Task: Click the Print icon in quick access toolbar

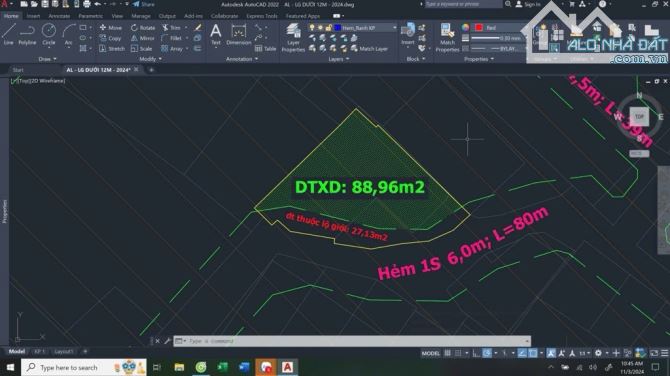Action: coord(87,4)
